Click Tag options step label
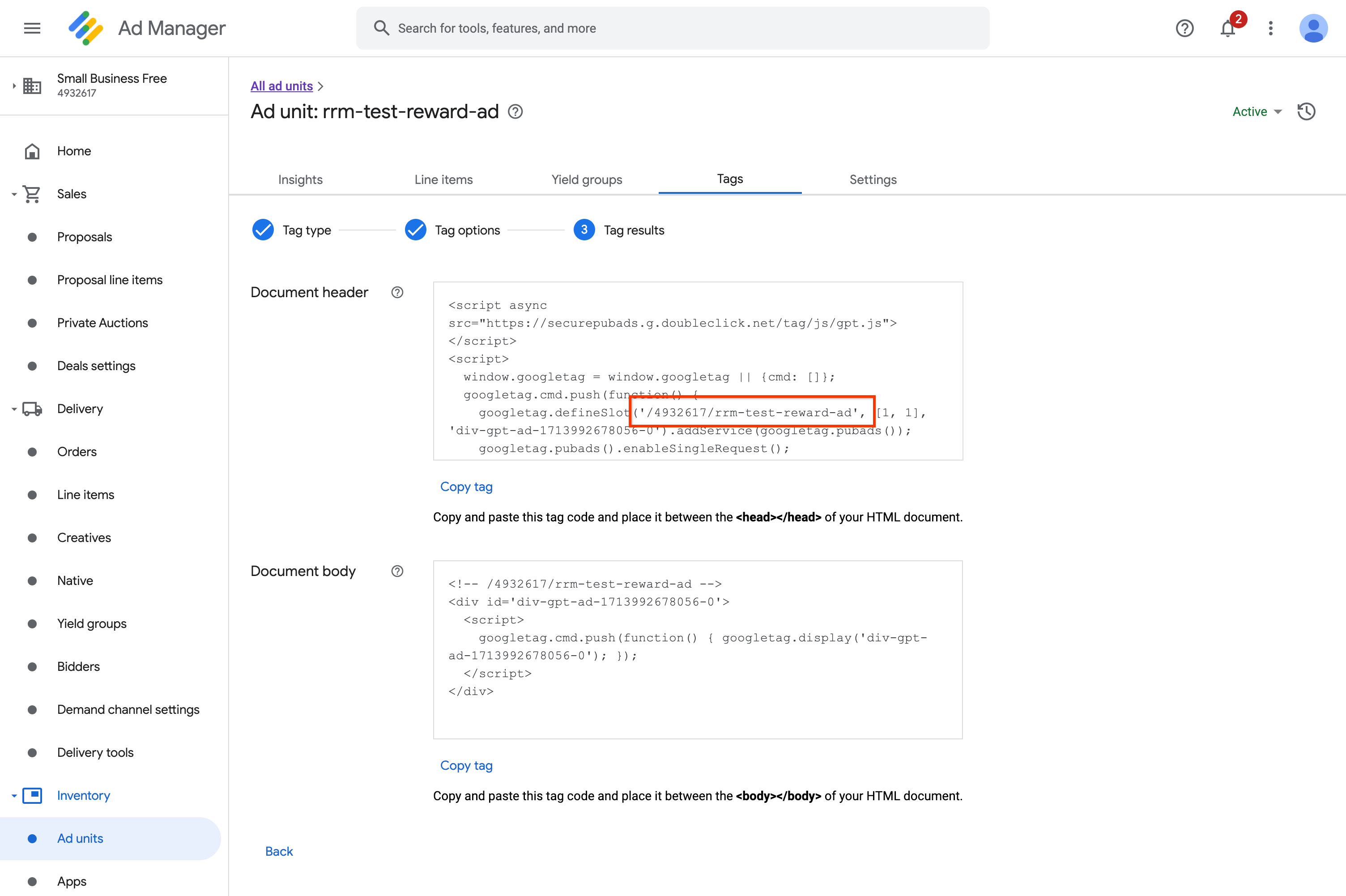 (467, 230)
